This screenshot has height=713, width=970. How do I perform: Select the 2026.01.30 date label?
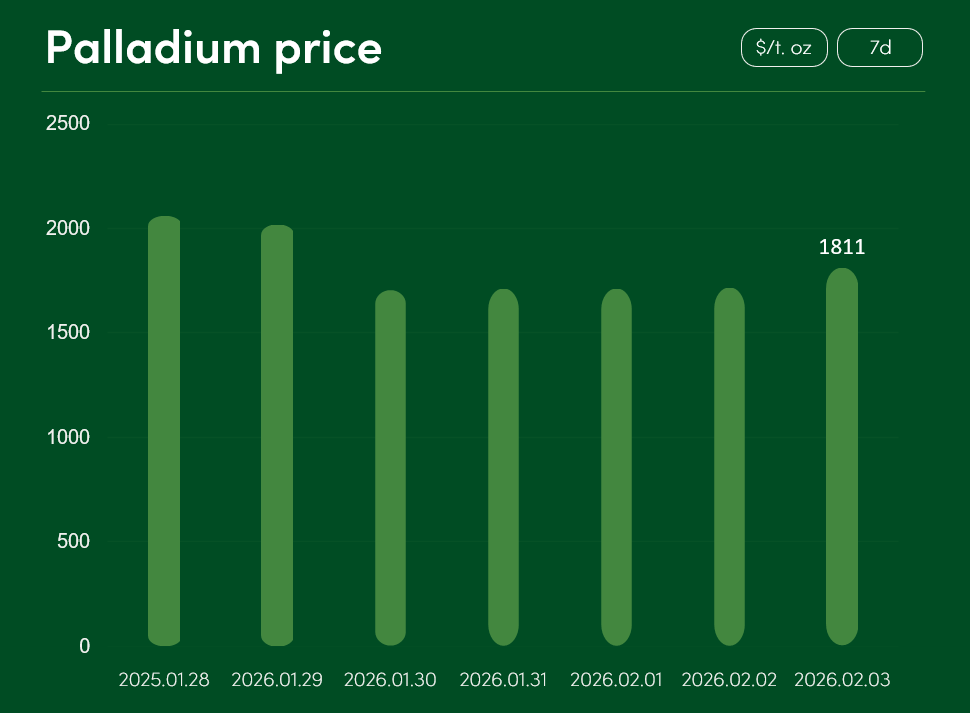tap(390, 680)
